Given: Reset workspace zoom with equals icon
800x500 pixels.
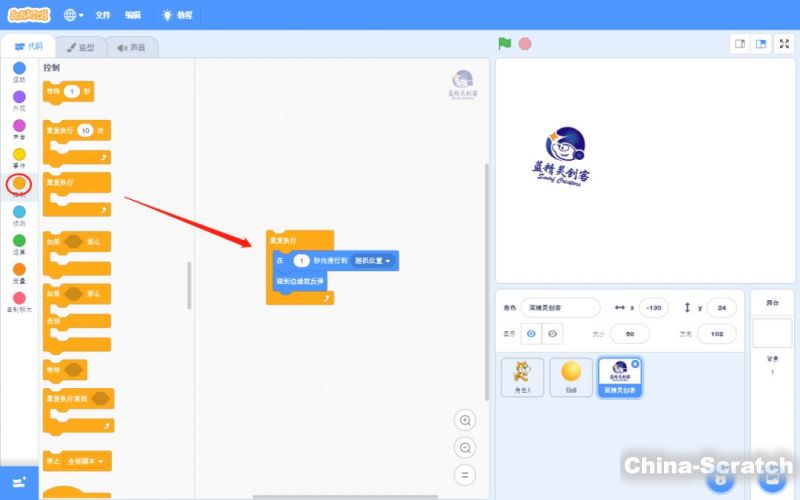Looking at the screenshot, I should 464,476.
